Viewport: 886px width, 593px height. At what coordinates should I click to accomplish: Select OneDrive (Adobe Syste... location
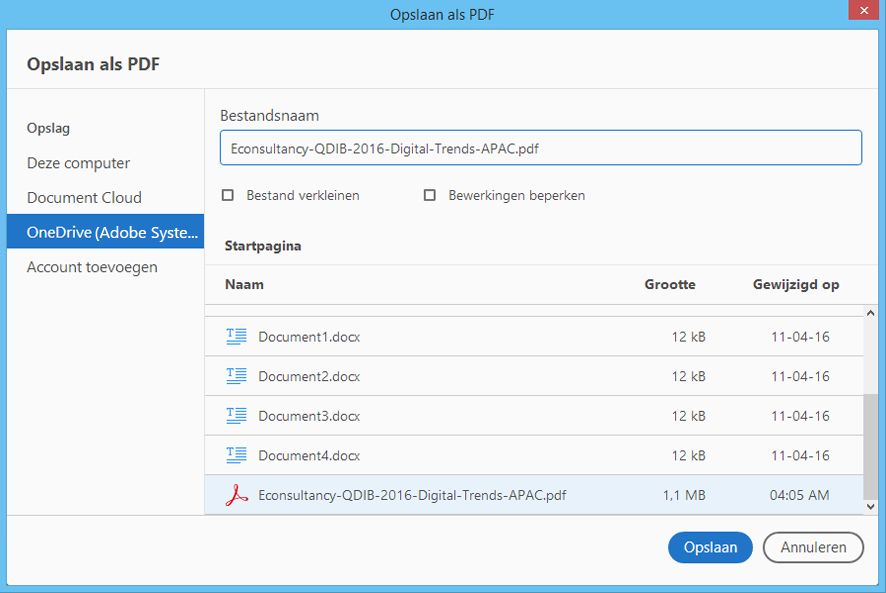(x=105, y=232)
